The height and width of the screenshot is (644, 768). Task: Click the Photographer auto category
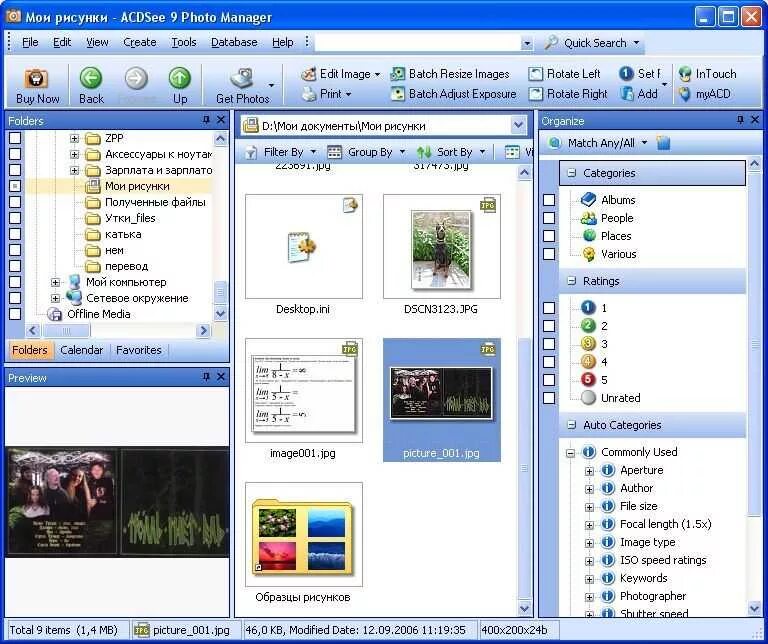[x=652, y=596]
